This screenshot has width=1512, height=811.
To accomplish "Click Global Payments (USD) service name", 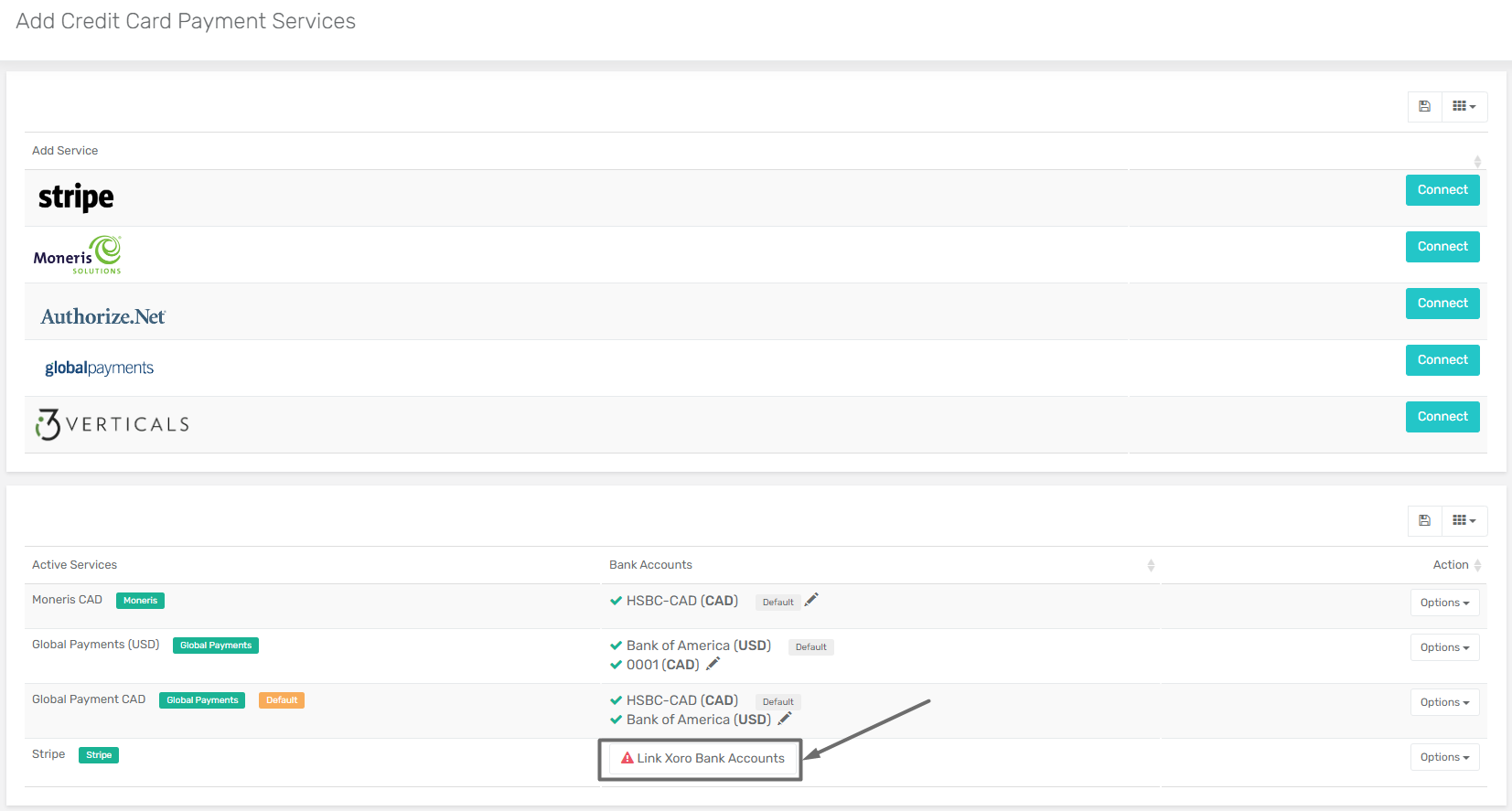I will tap(95, 645).
